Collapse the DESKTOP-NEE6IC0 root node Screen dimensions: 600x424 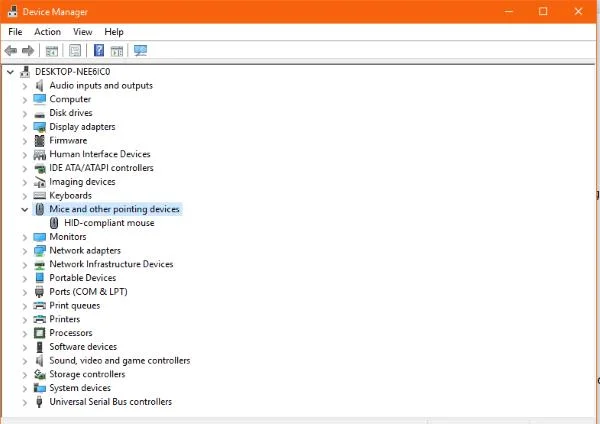tap(10, 72)
